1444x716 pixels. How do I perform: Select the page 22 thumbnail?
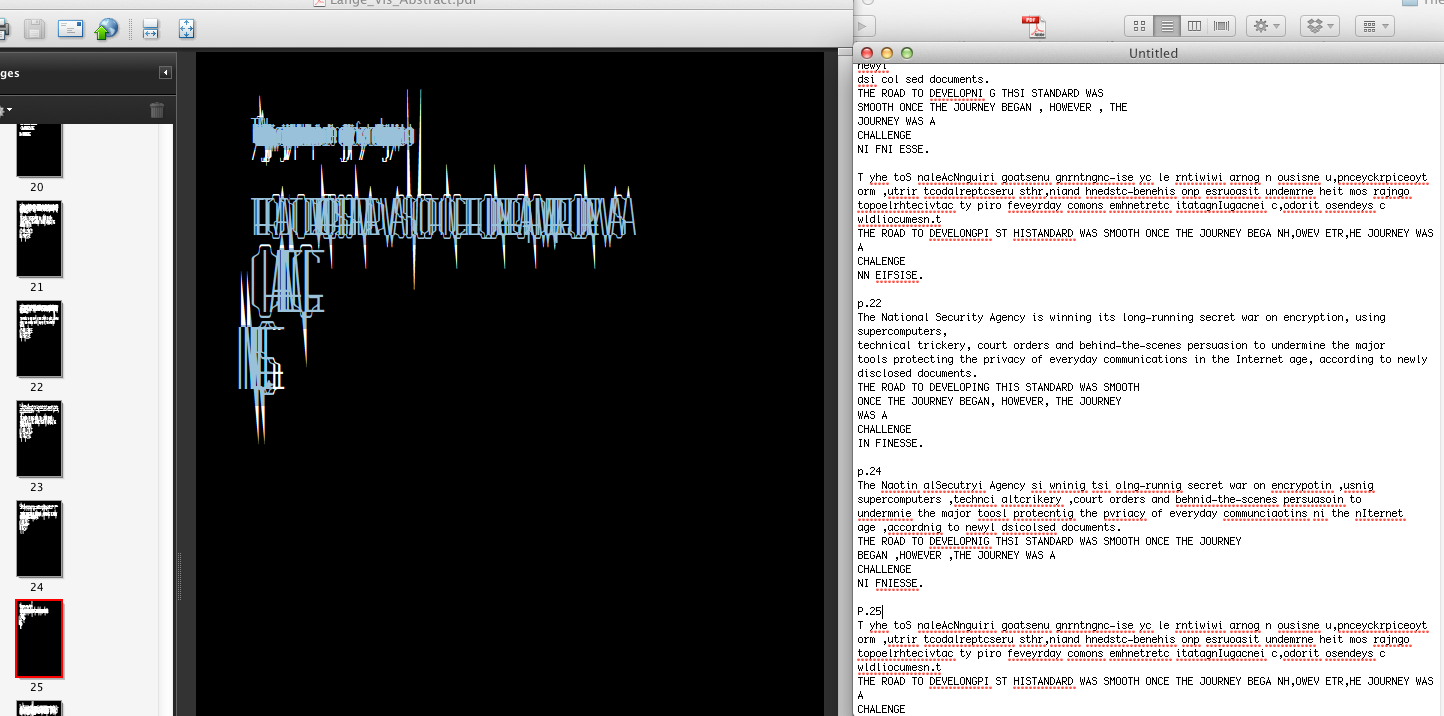pyautogui.click(x=39, y=339)
